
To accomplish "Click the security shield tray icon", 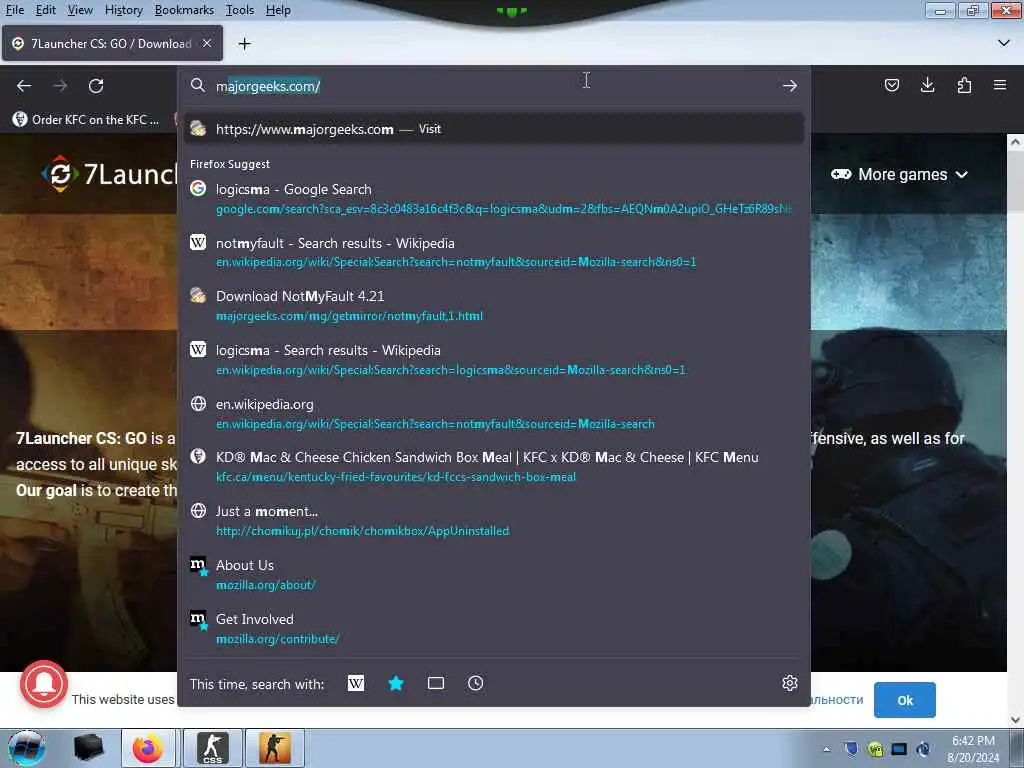I will [851, 748].
